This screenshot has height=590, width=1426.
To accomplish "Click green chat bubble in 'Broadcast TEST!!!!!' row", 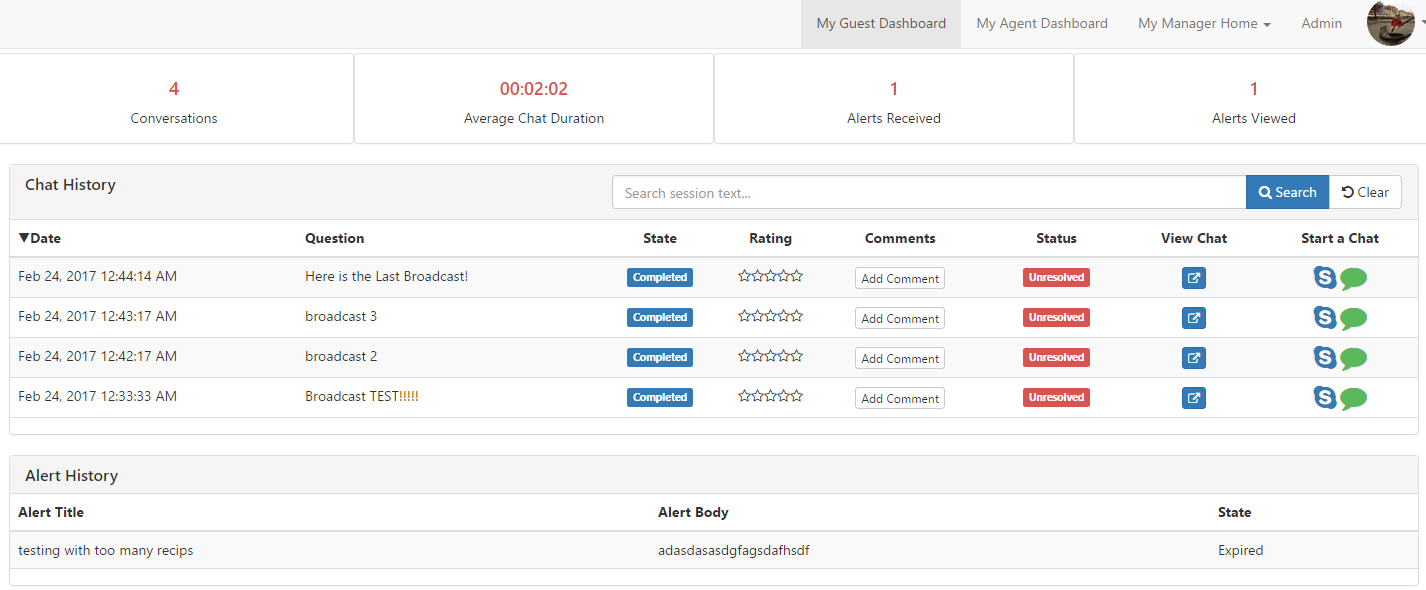I will [1353, 398].
